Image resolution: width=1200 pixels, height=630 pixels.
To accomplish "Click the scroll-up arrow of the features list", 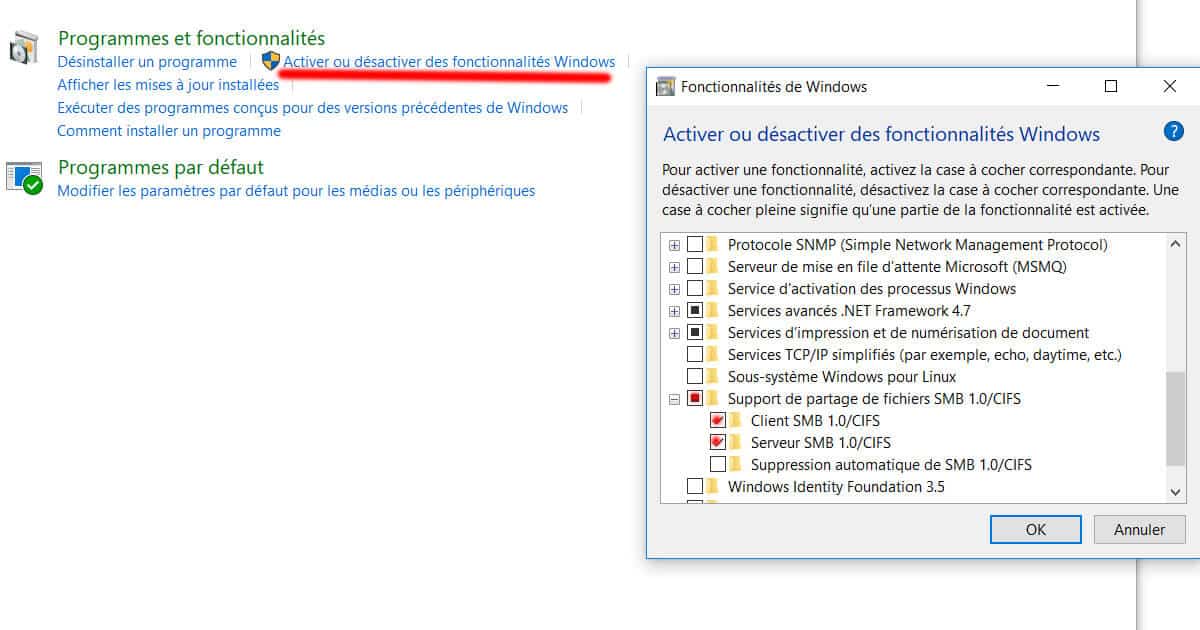I will [1175, 244].
